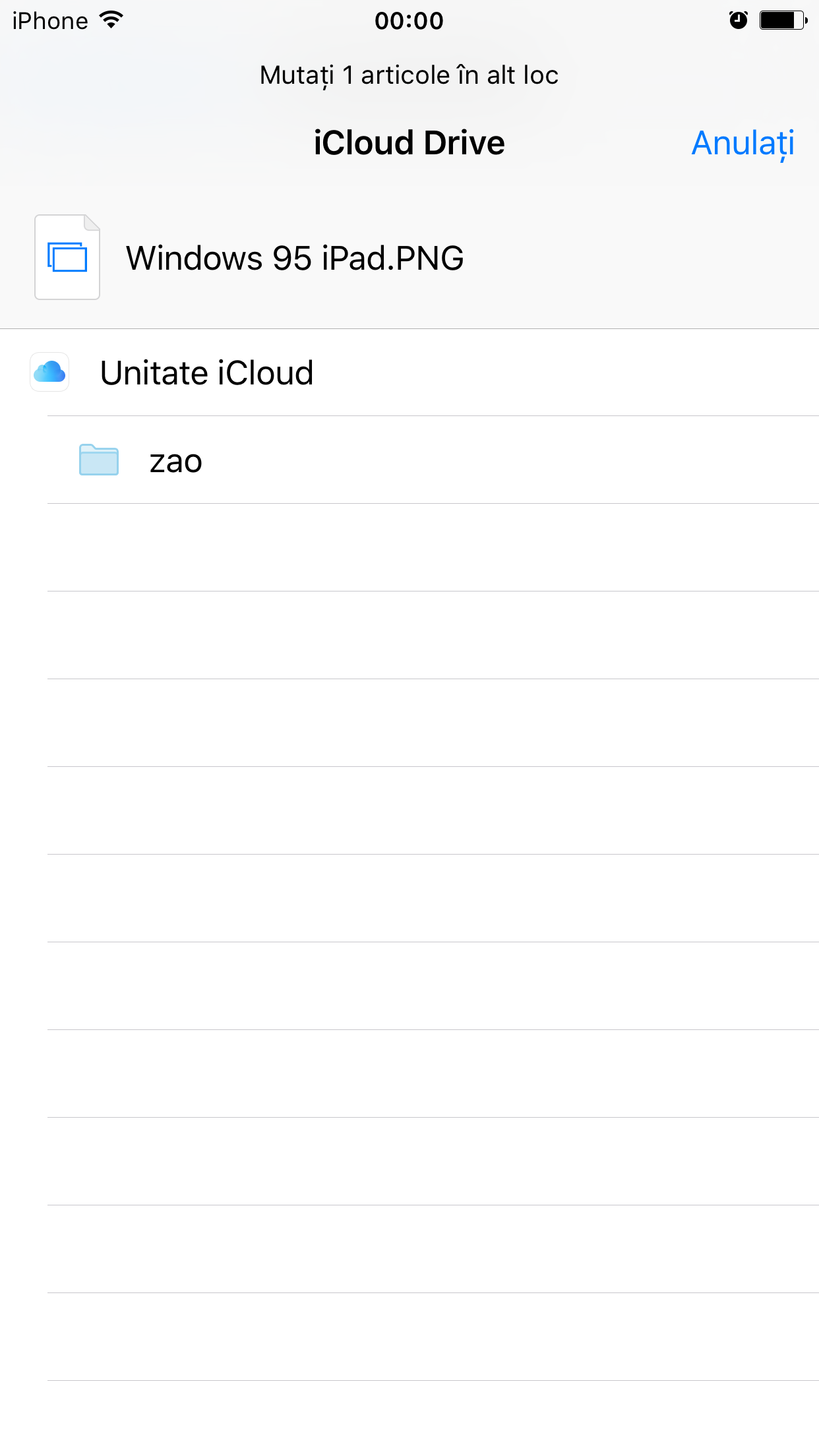
Task: Tap the Mutați 1 articole în alt loc header
Action: click(x=409, y=75)
